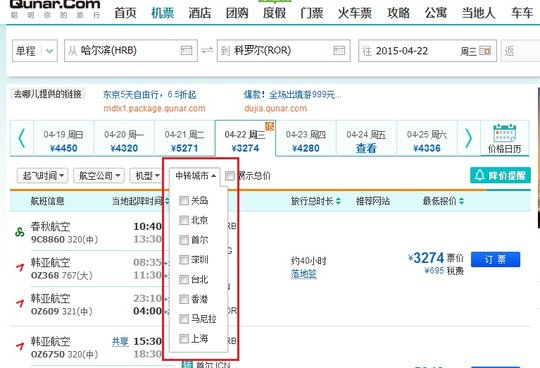This screenshot has width=540, height=368.
Task: Click Asiana logo beside OZ609
Action: (20, 303)
